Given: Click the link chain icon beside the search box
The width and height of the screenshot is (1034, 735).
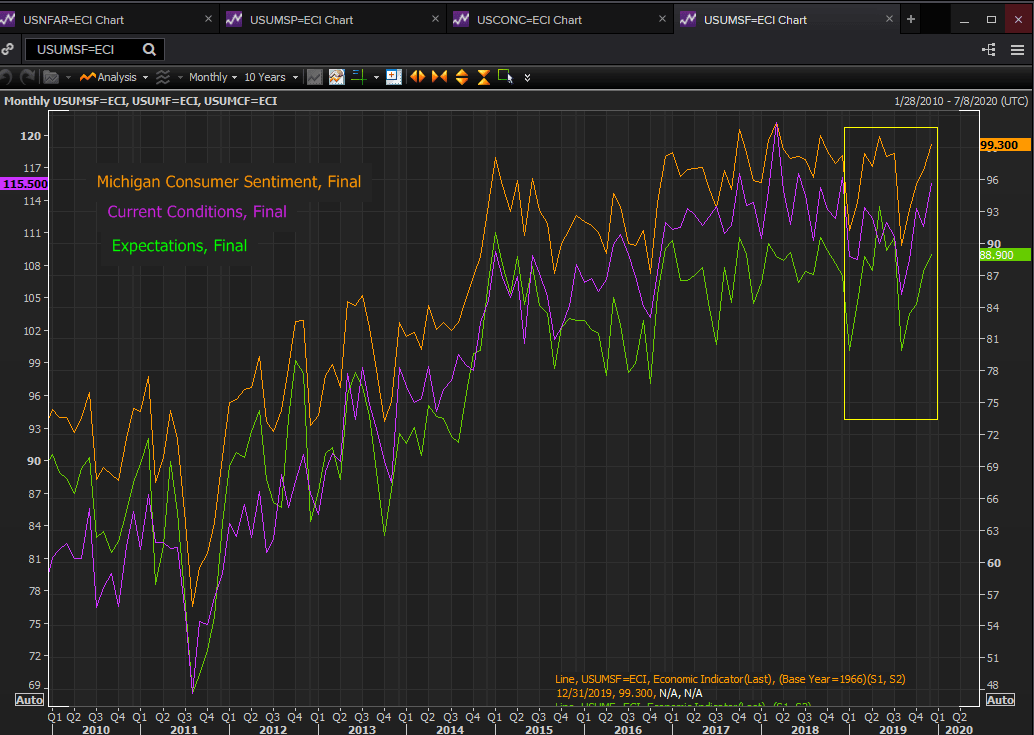Looking at the screenshot, I should (x=8, y=49).
